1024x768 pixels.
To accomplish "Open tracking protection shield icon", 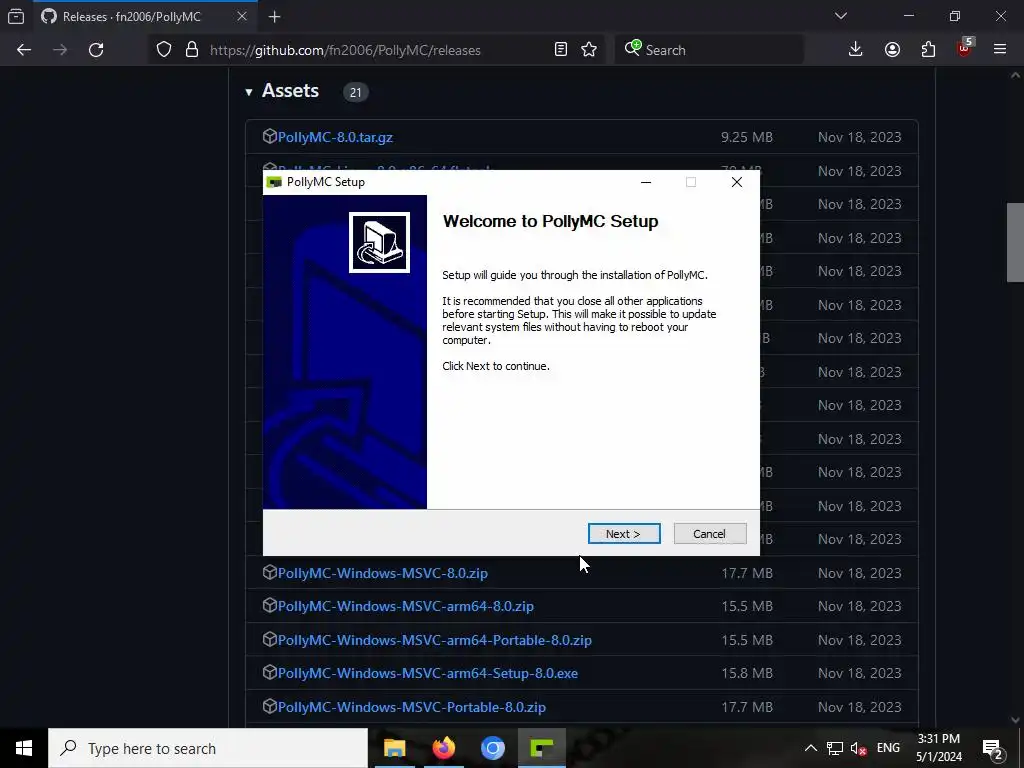I will (164, 50).
